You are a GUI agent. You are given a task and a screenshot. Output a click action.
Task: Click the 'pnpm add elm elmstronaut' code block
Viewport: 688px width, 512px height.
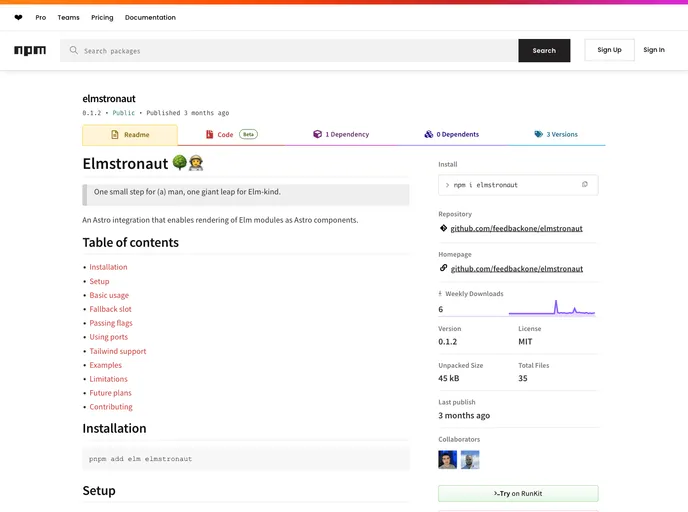click(x=246, y=458)
